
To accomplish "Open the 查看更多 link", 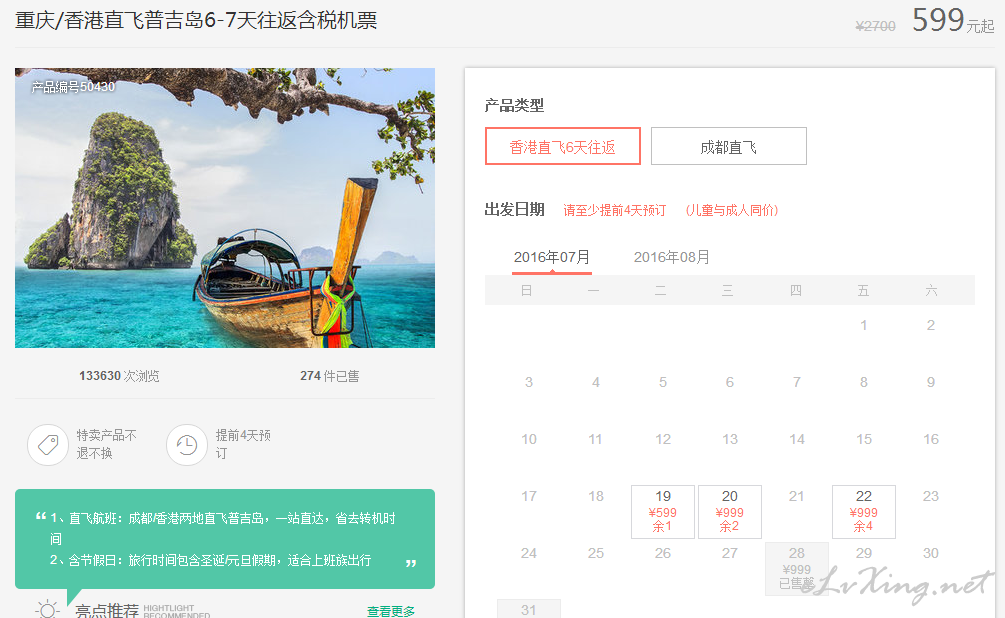I will point(391,611).
